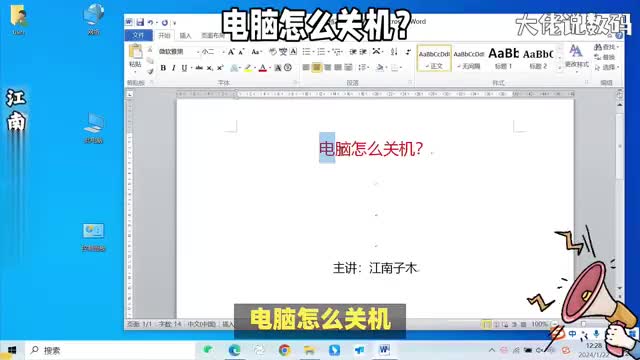
Task: Click the Format Painter icon
Action: (x=150, y=71)
